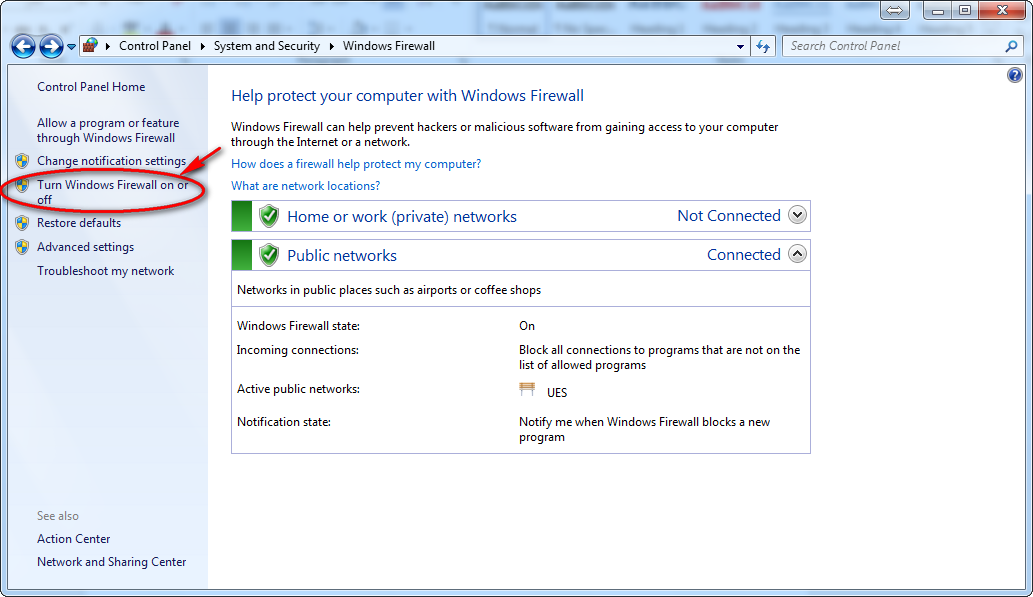Image resolution: width=1033 pixels, height=597 pixels.
Task: Close the Windows Firewall window
Action: [1002, 10]
